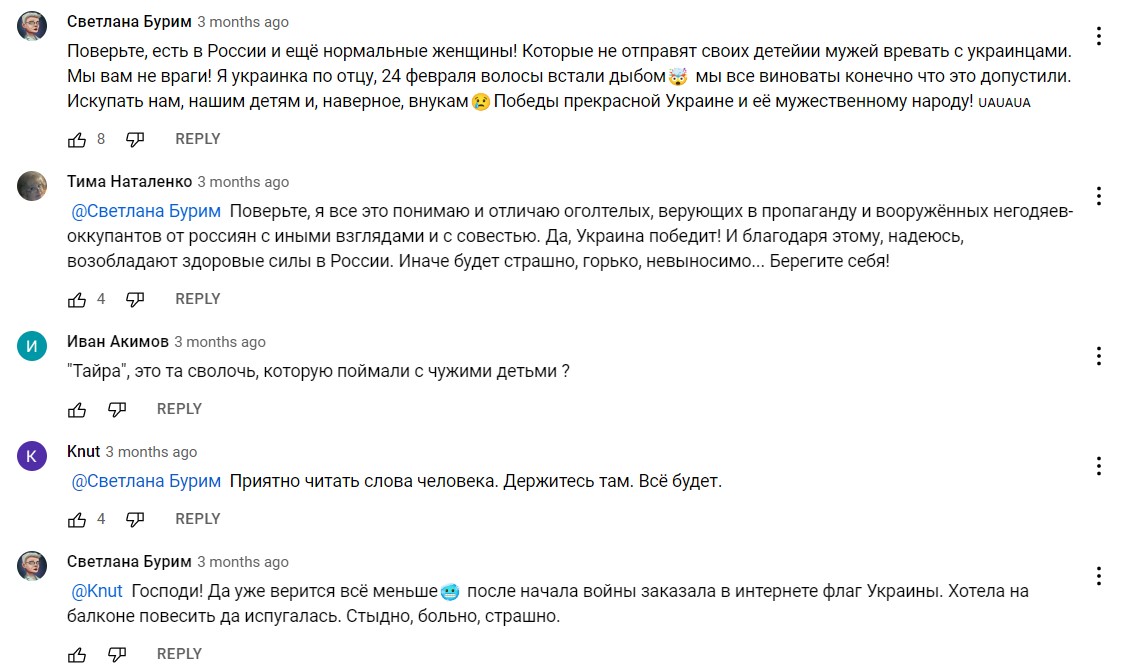Dislike Иван Акимов's comment
This screenshot has width=1127, height=670.
[x=116, y=410]
